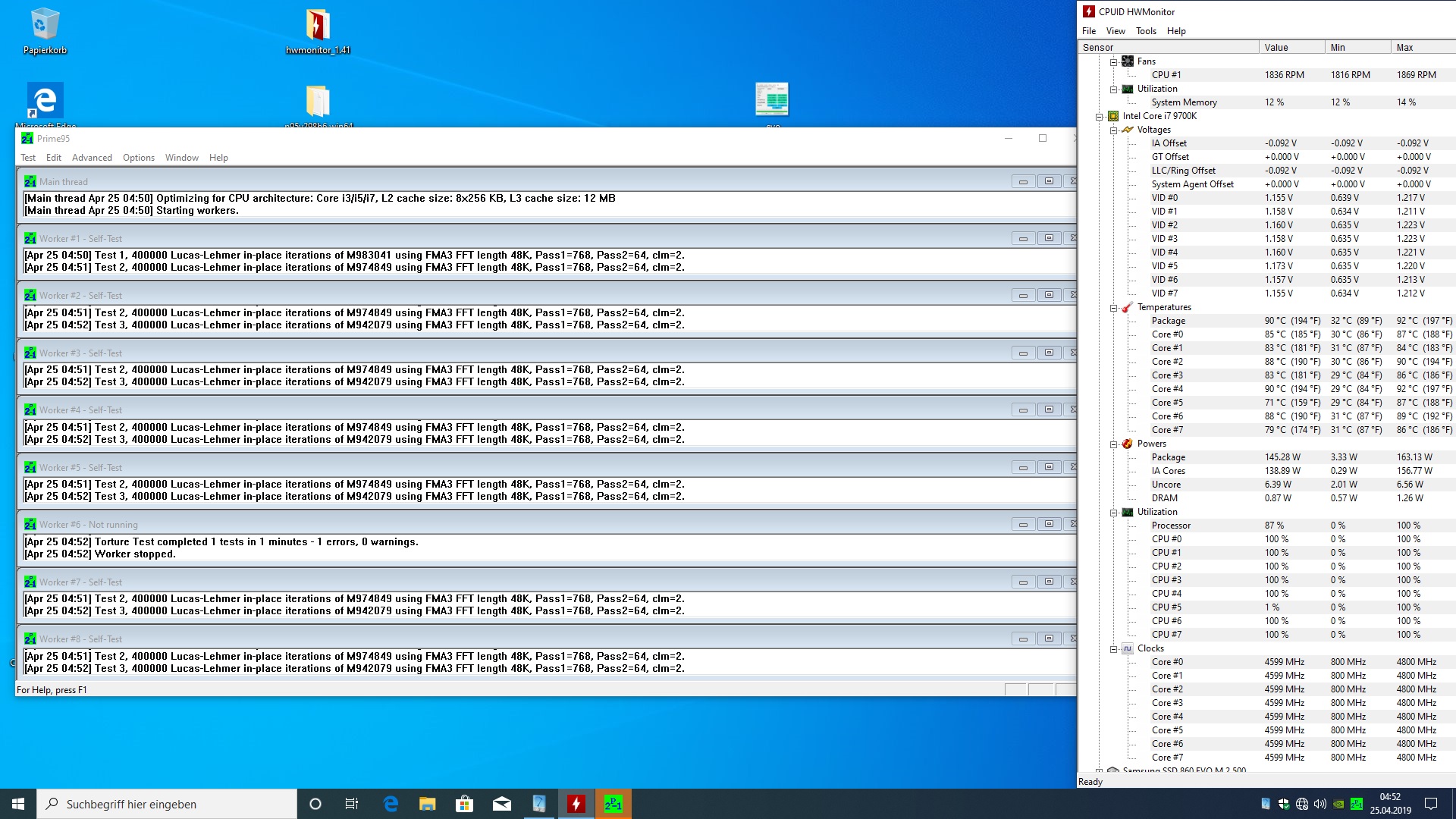
Task: Select the Powers flame icon
Action: [1128, 444]
